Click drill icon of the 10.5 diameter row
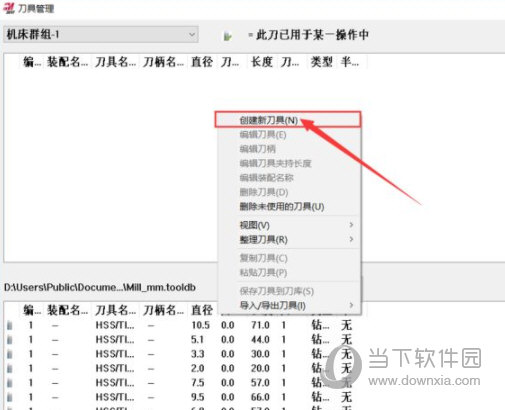 click(10, 325)
